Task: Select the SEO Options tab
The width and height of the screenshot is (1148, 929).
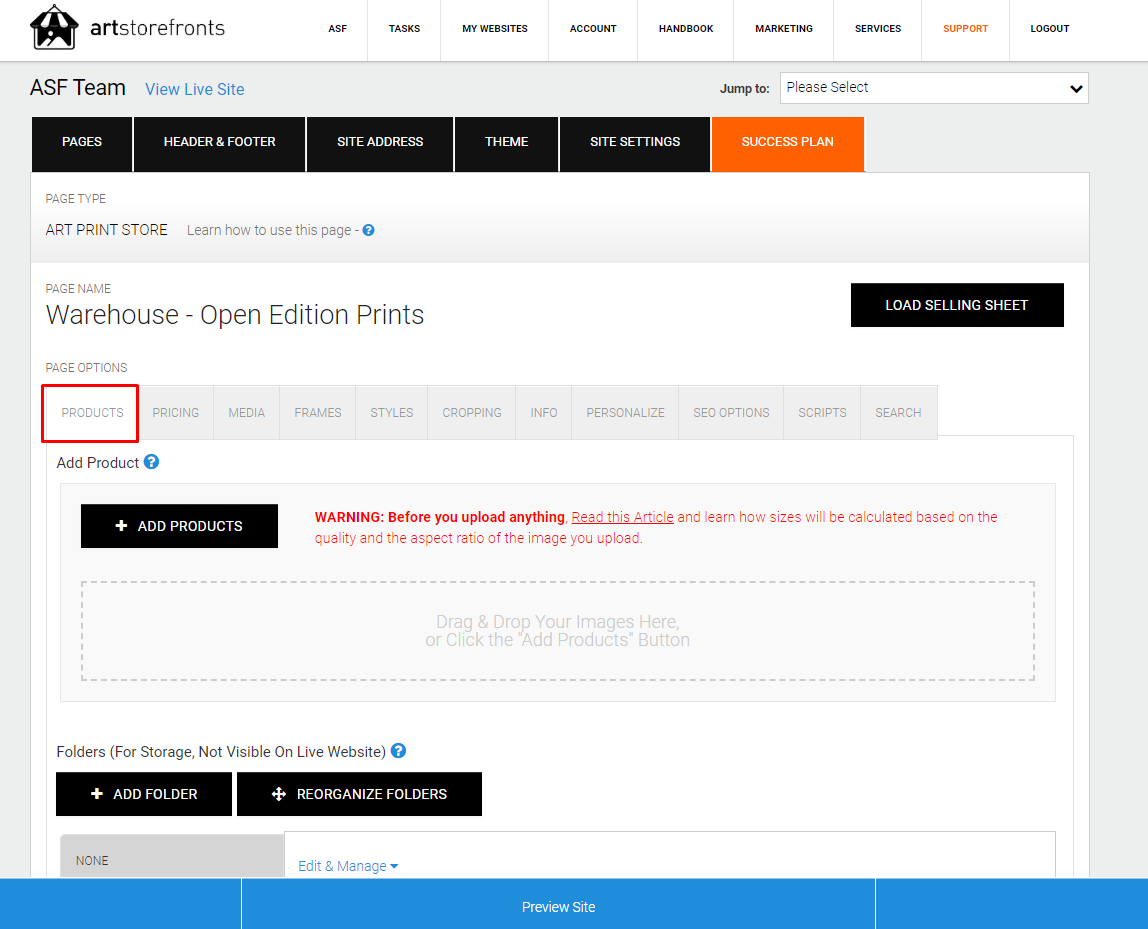Action: [x=731, y=413]
